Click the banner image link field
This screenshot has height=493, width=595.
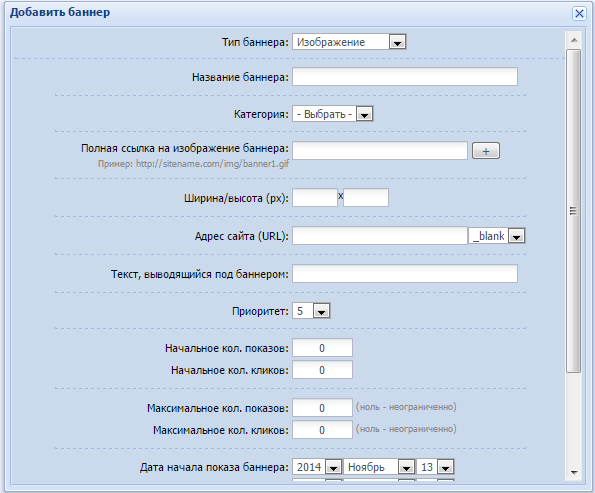[380, 151]
